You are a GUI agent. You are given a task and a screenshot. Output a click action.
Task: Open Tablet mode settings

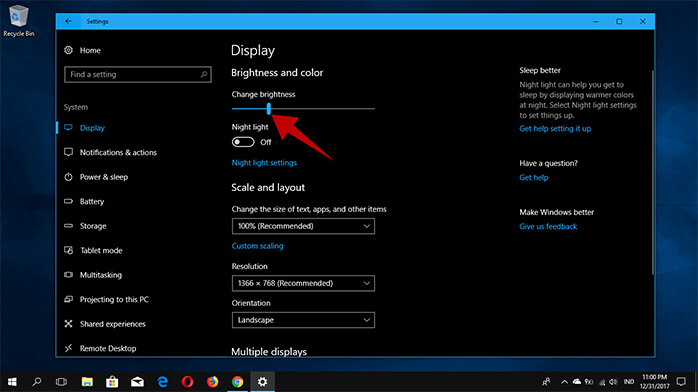pyautogui.click(x=101, y=250)
